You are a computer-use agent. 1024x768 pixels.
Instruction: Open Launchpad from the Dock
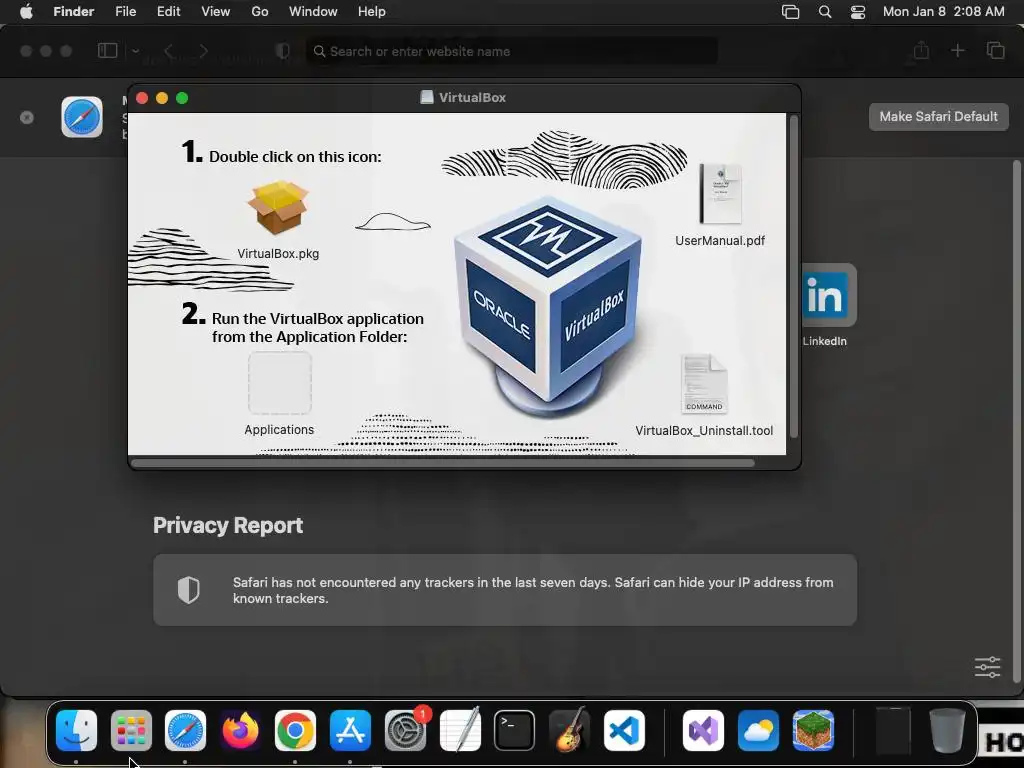[131, 730]
